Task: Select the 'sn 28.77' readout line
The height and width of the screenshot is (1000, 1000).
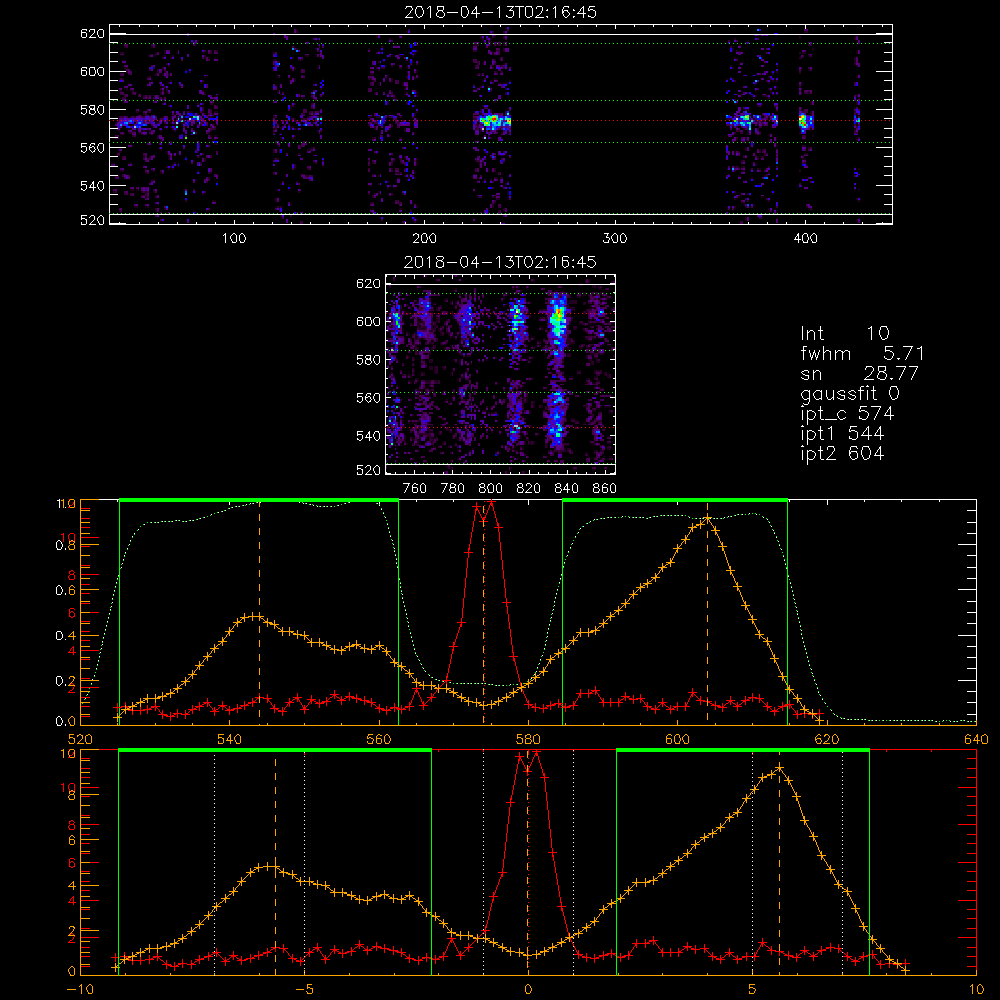Action: coord(859,373)
